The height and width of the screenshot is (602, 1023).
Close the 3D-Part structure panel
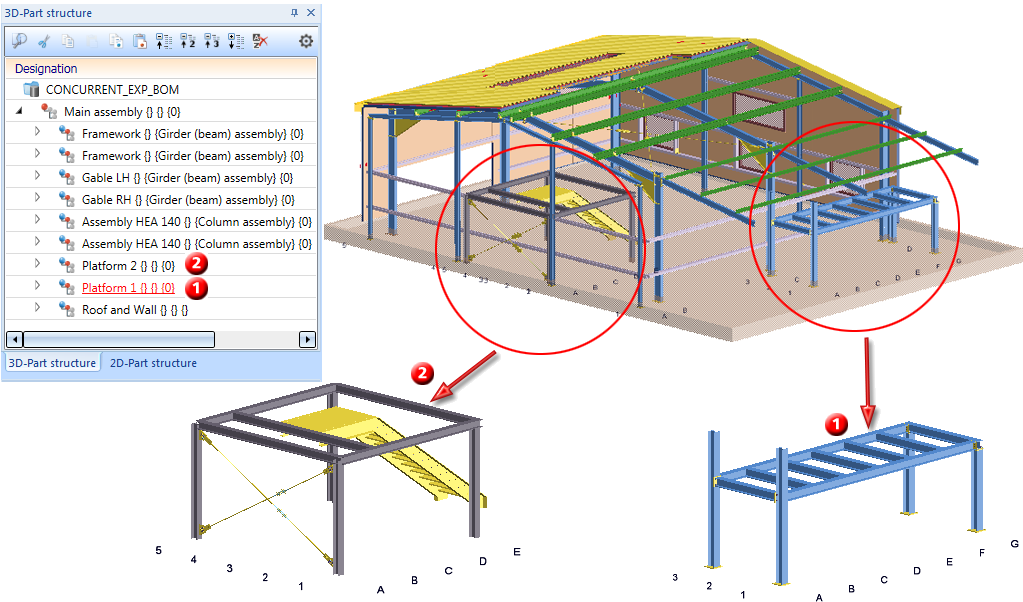click(311, 12)
